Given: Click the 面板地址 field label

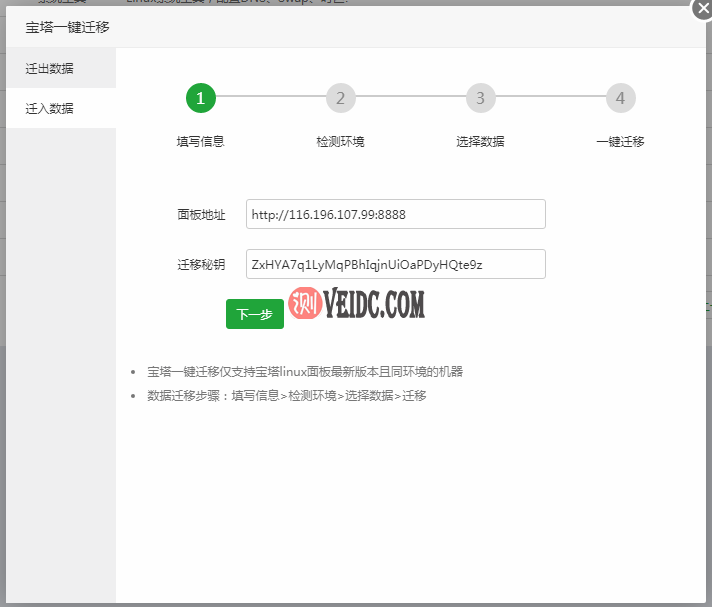Looking at the screenshot, I should pos(201,214).
